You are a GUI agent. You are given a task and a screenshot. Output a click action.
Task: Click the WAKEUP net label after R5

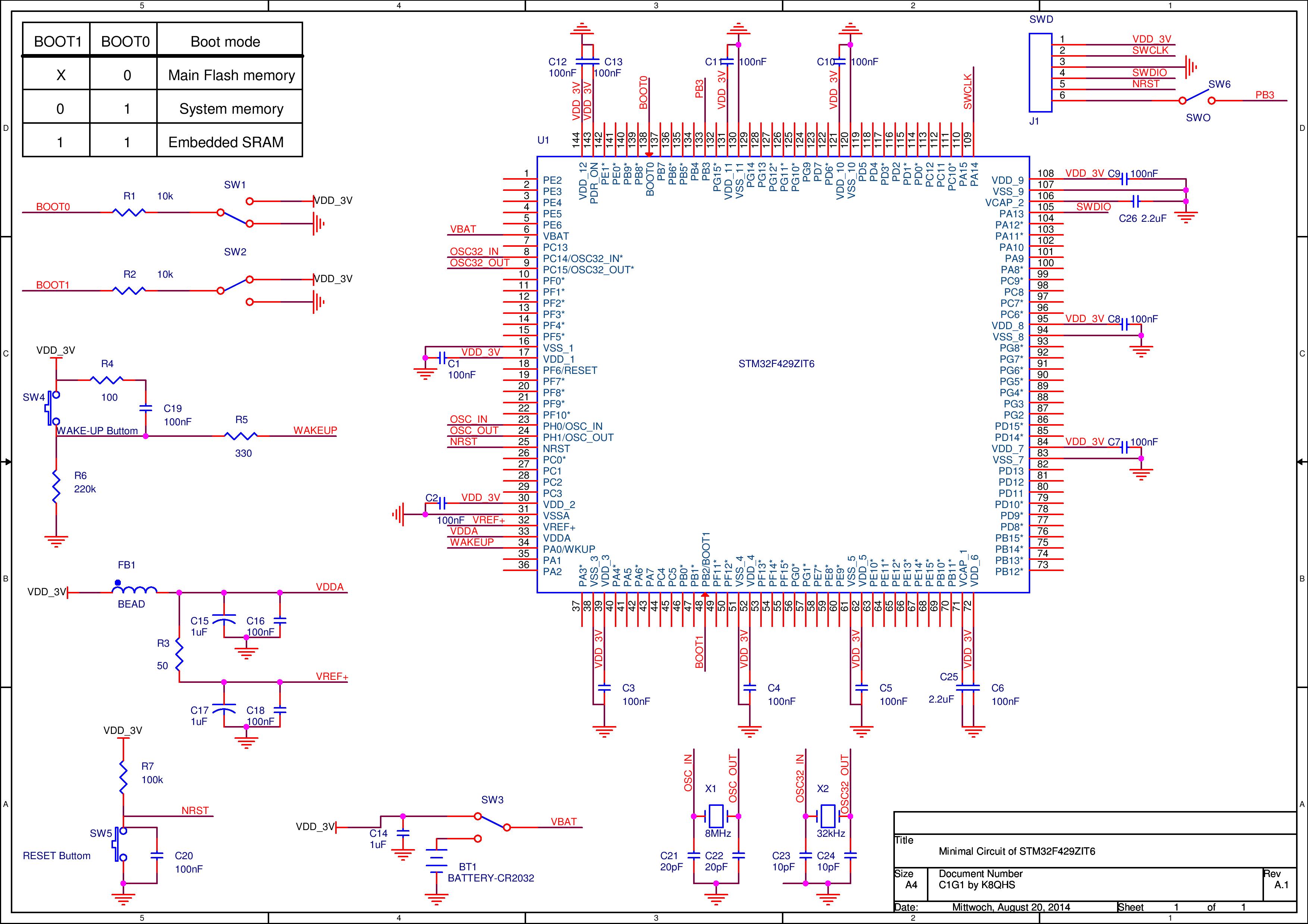[x=315, y=431]
